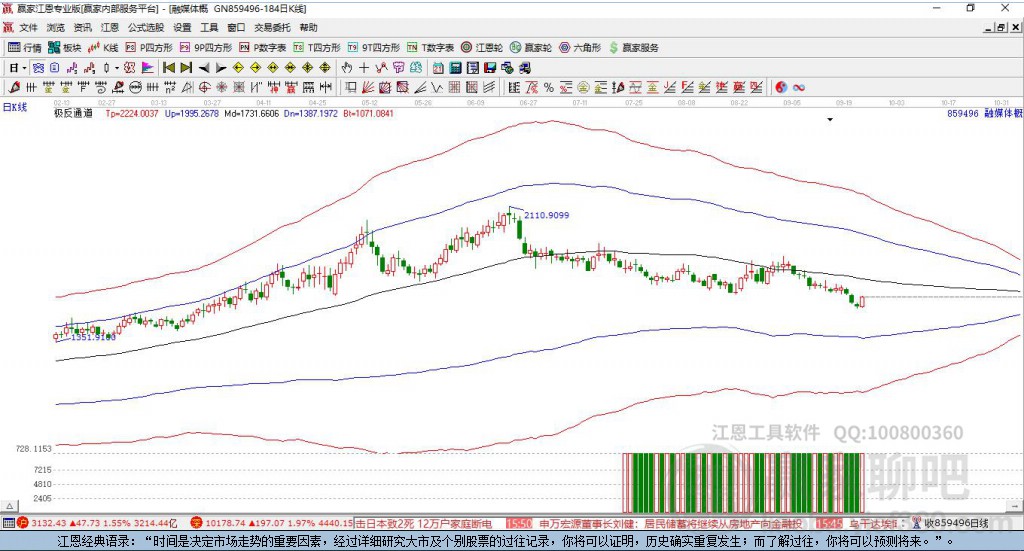Click the Tp=2224.0037 indicator value
The image size is (1024, 551).
pos(132,114)
